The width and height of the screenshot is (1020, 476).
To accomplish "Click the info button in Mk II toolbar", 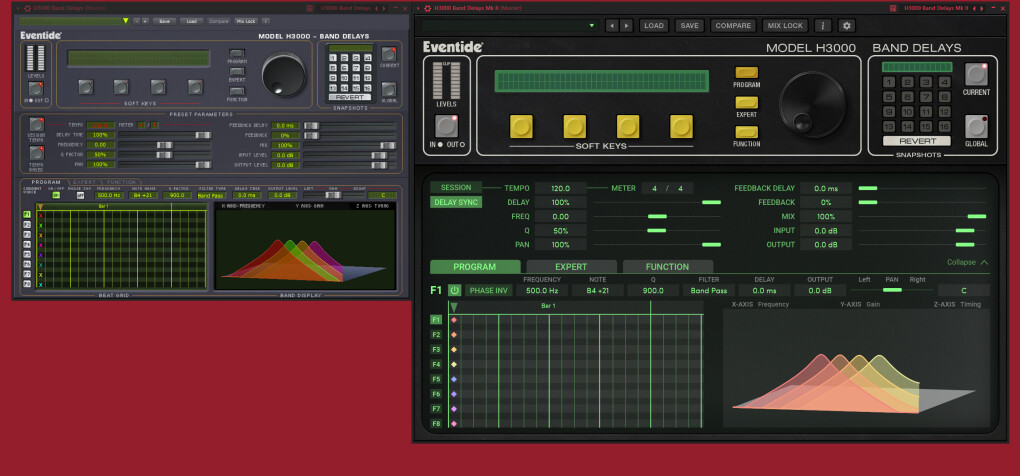I will click(823, 25).
